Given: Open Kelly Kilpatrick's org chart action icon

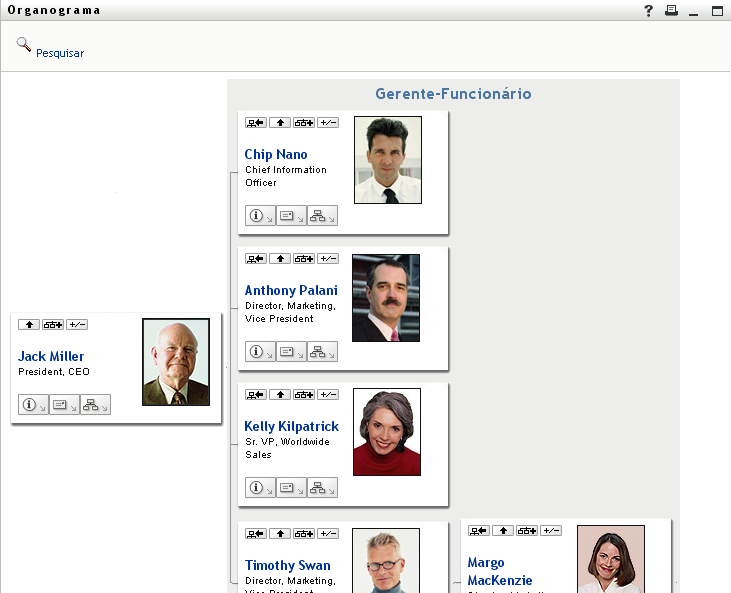Looking at the screenshot, I should [x=322, y=488].
